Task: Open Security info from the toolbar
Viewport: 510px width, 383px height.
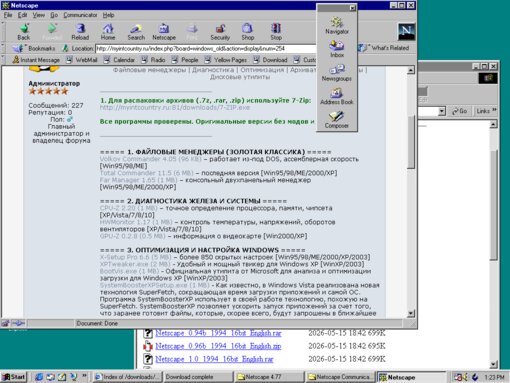Action: pos(220,32)
